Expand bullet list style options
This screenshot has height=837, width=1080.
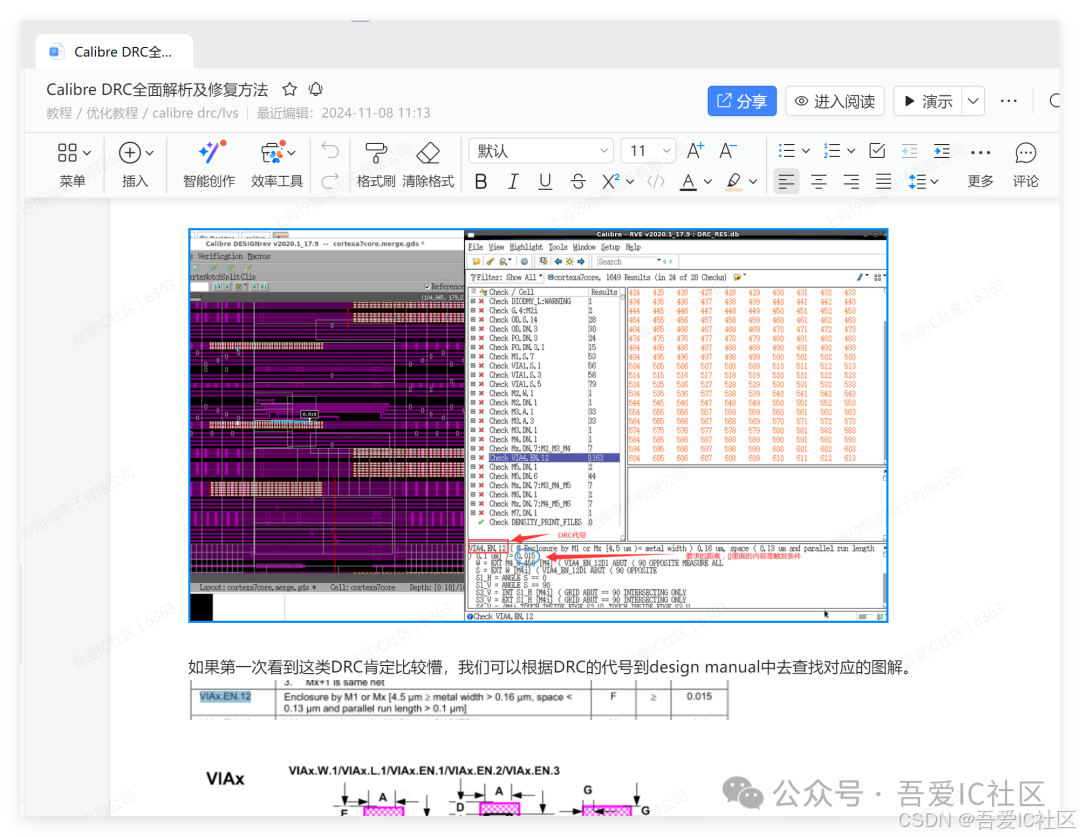click(806, 151)
